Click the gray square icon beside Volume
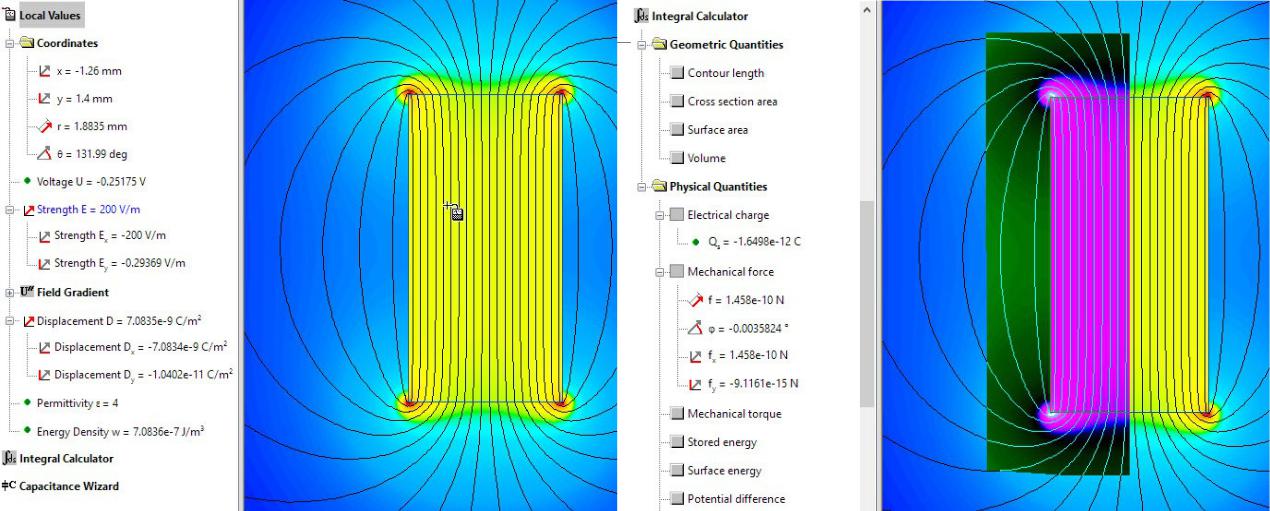Image resolution: width=1270 pixels, height=511 pixels. click(677, 158)
